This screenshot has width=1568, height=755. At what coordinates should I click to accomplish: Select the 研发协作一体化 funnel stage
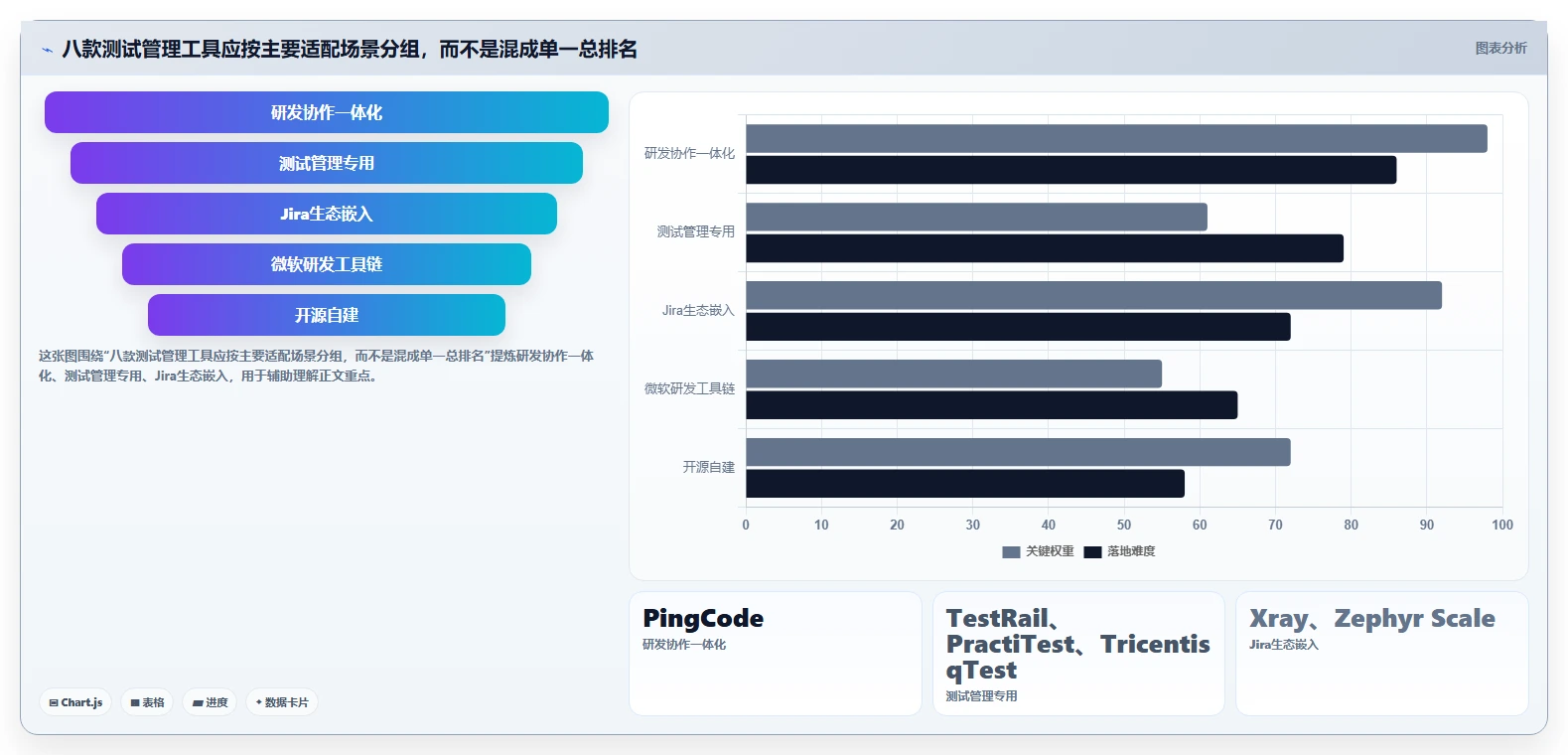(x=327, y=112)
